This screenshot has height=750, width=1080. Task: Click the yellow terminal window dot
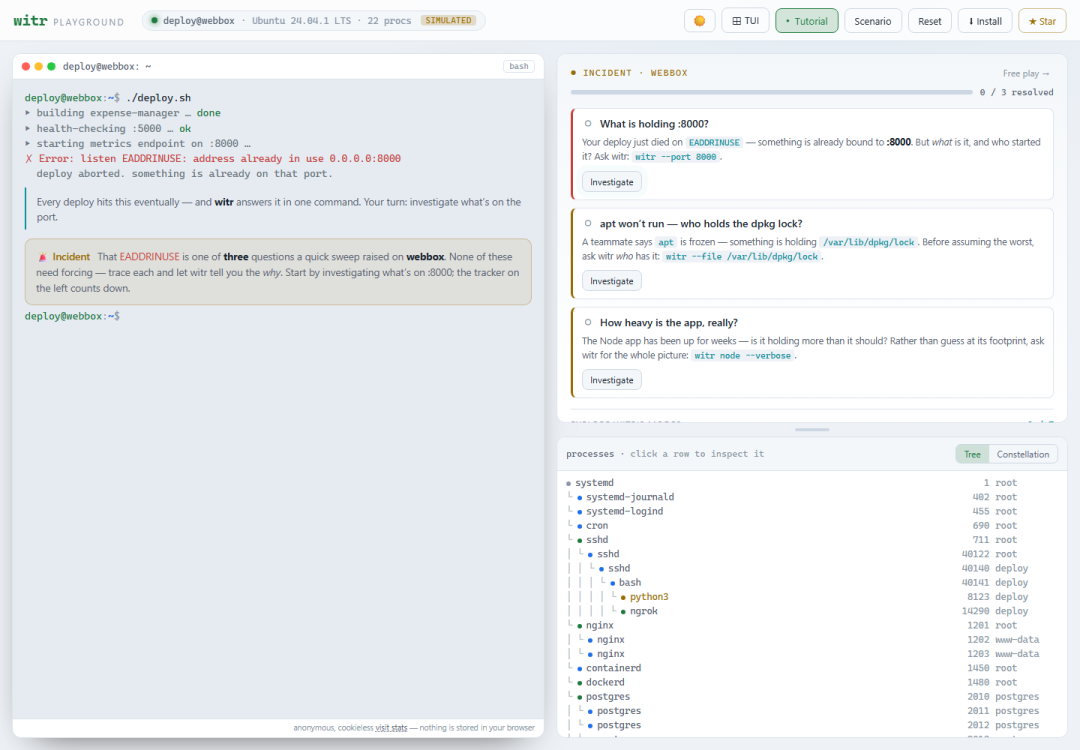(39, 66)
